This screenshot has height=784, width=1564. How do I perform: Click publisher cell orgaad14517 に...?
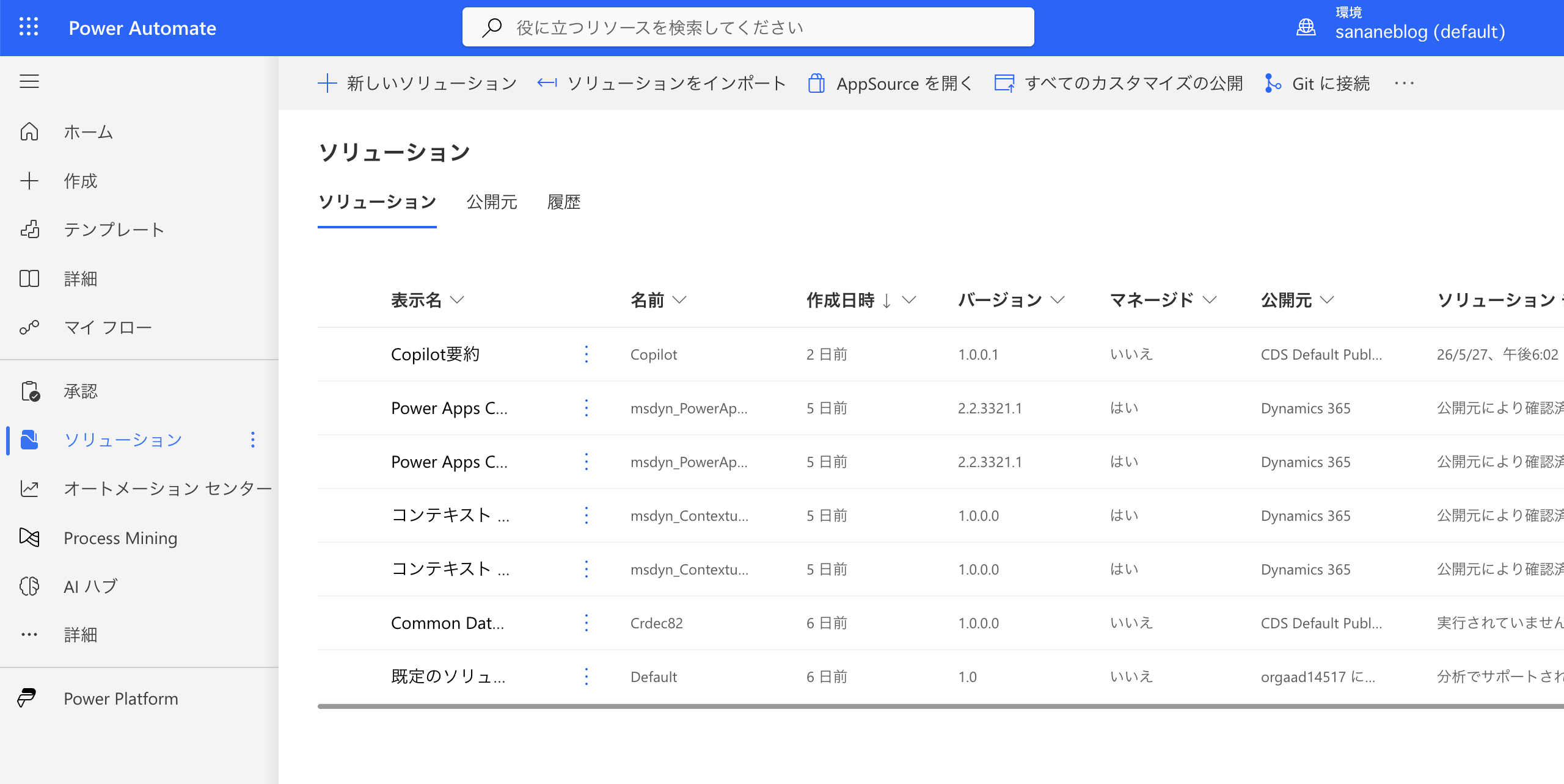(1318, 677)
